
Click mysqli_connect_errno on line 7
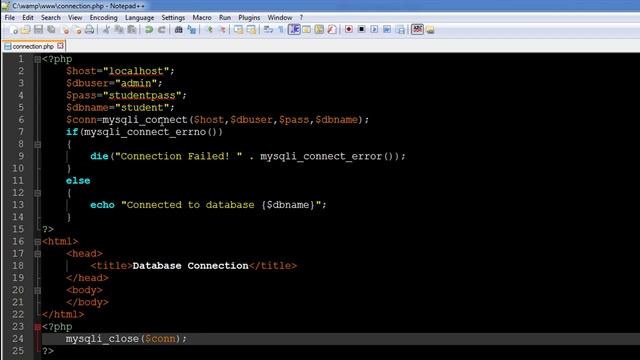pyautogui.click(x=144, y=132)
